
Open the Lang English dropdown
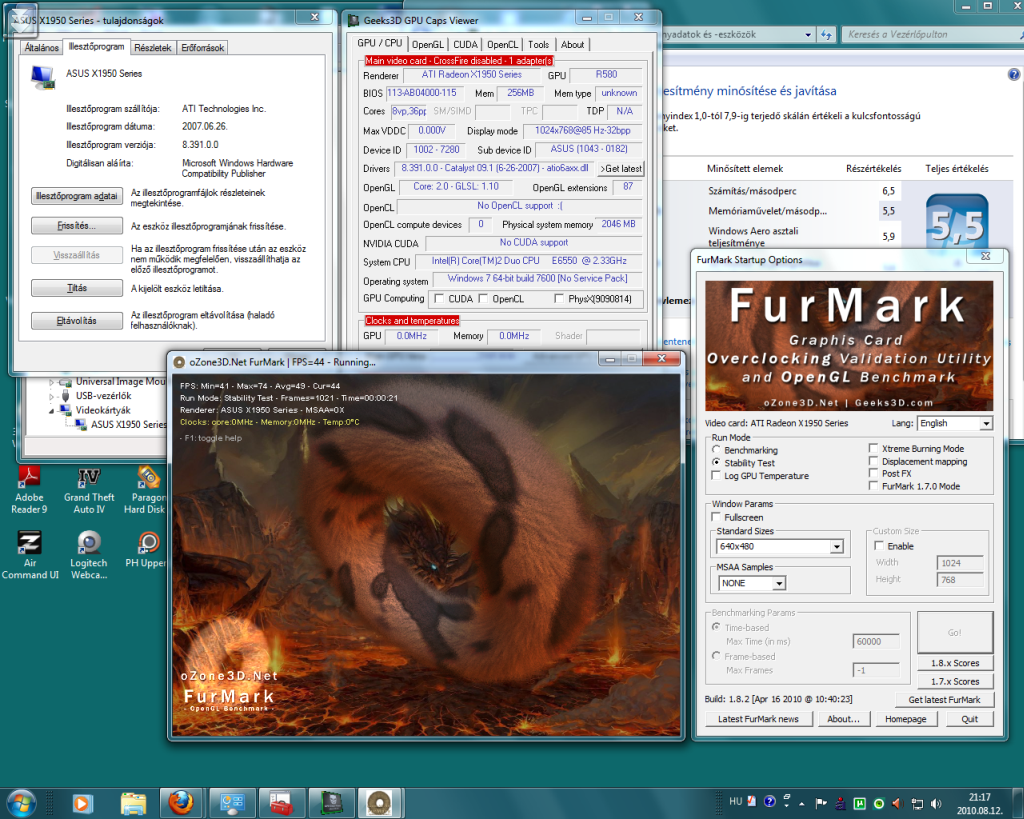tap(985, 423)
